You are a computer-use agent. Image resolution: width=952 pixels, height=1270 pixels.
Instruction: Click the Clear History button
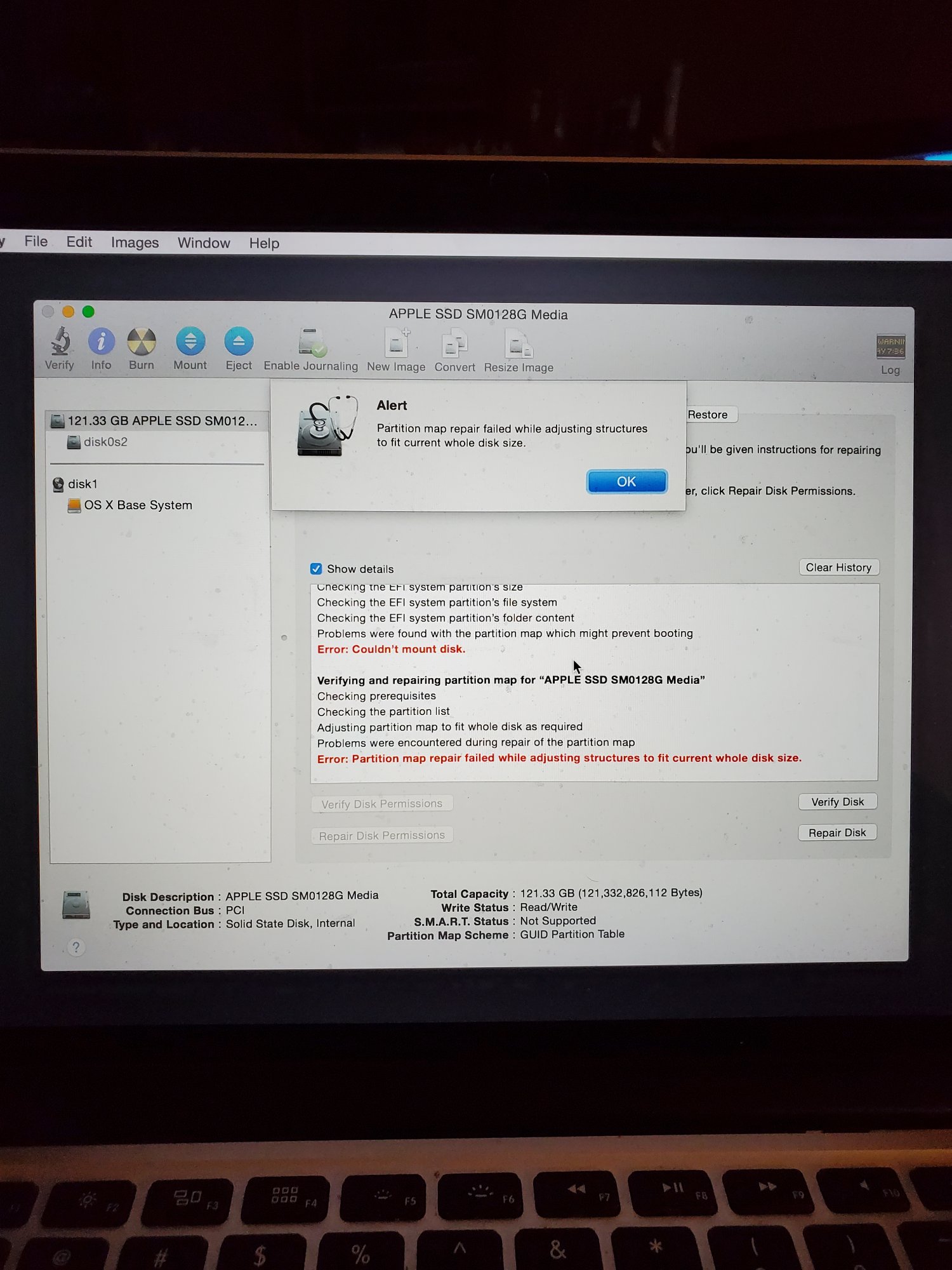838,567
